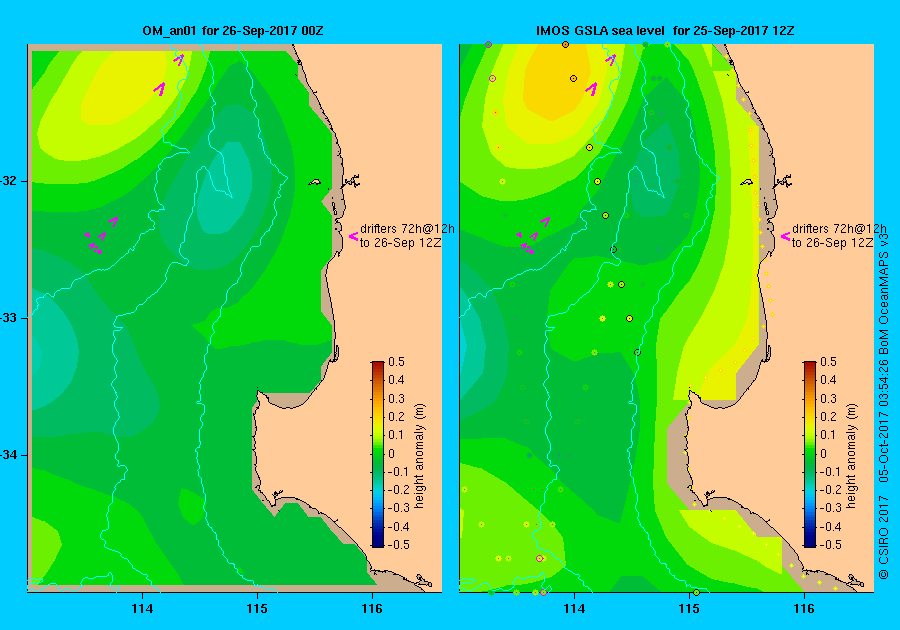Click the "height anomaly (m)" label in IMOS GSLA panel

[x=852, y=456]
